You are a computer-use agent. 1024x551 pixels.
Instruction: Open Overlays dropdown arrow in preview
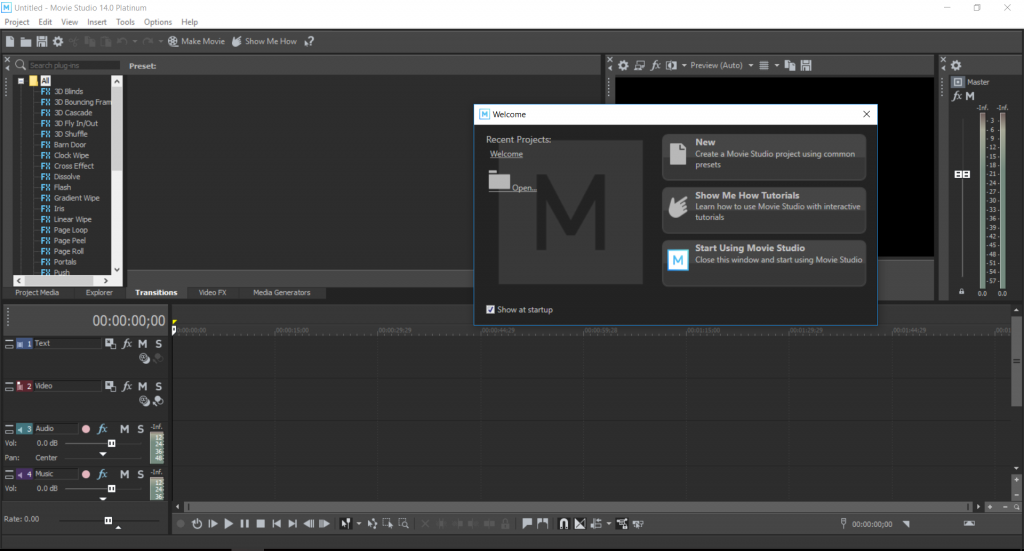coord(776,65)
